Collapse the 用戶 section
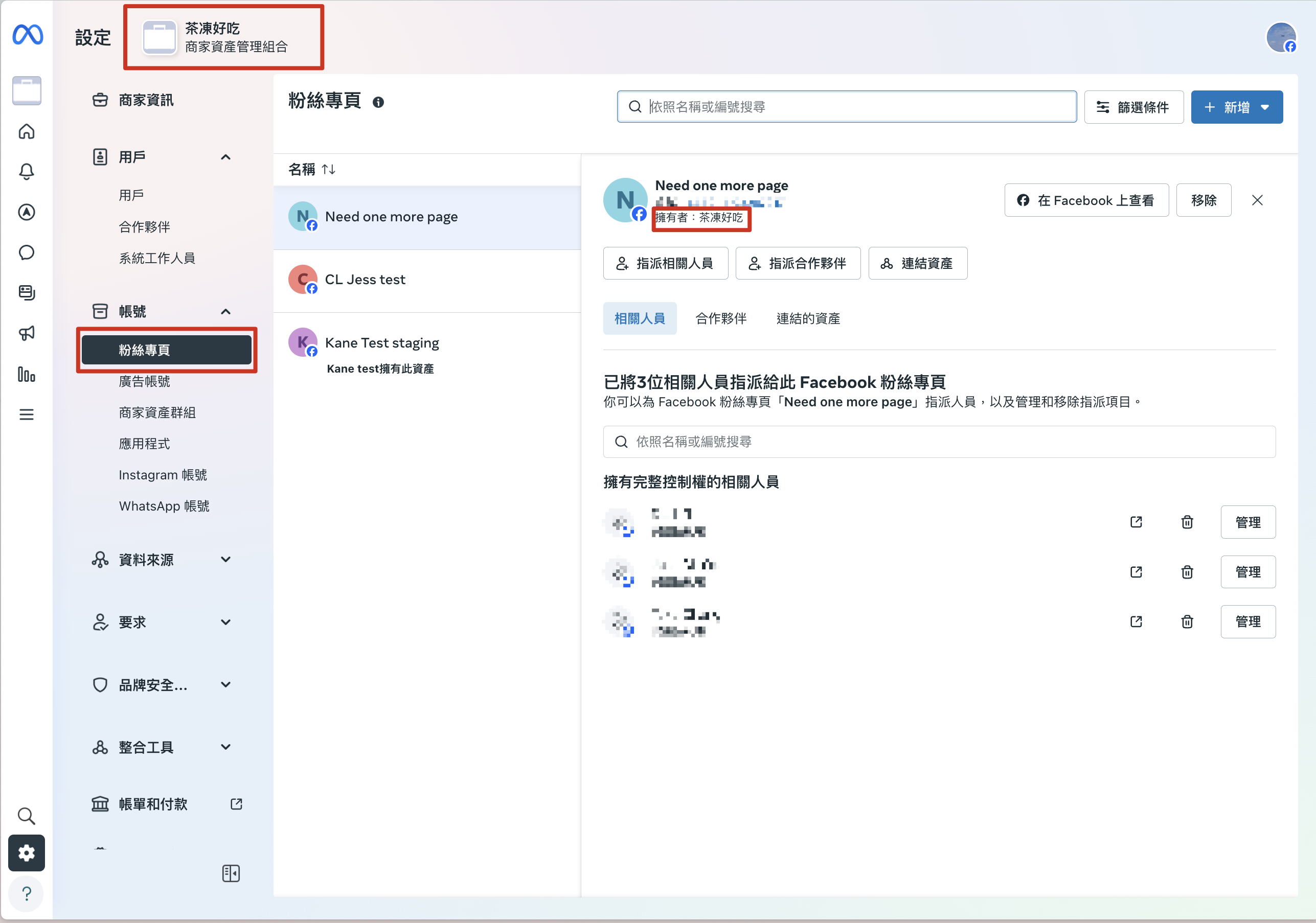 (x=226, y=157)
